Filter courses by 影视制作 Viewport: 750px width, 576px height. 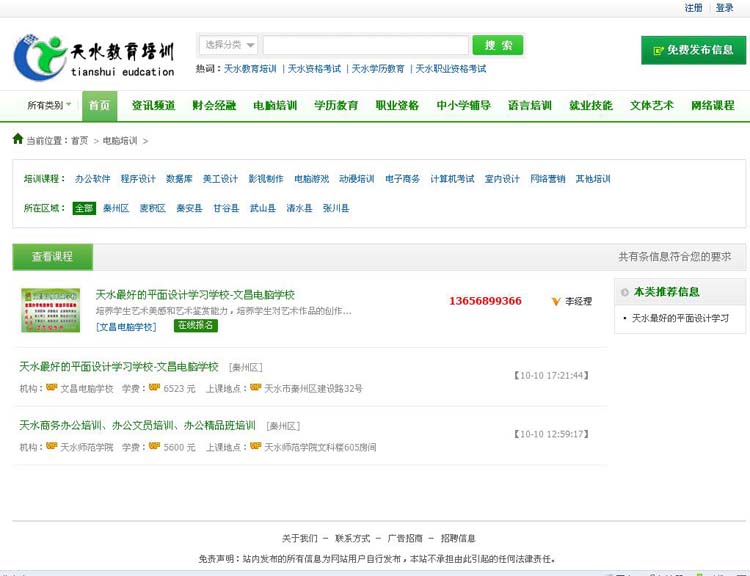pyautogui.click(x=265, y=179)
